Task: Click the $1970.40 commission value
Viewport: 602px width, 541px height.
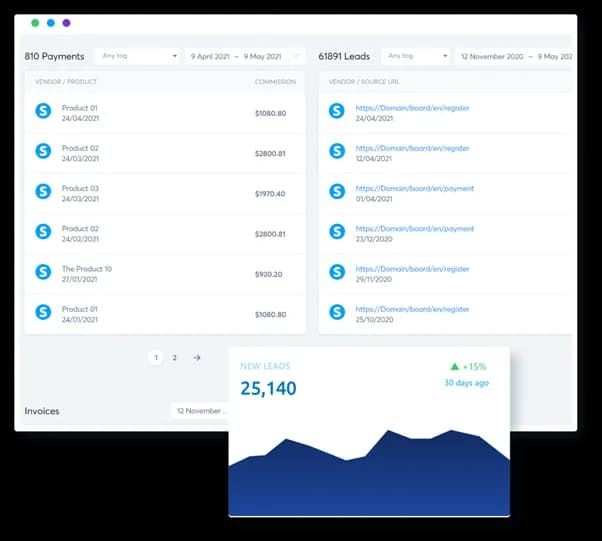Action: coord(270,194)
